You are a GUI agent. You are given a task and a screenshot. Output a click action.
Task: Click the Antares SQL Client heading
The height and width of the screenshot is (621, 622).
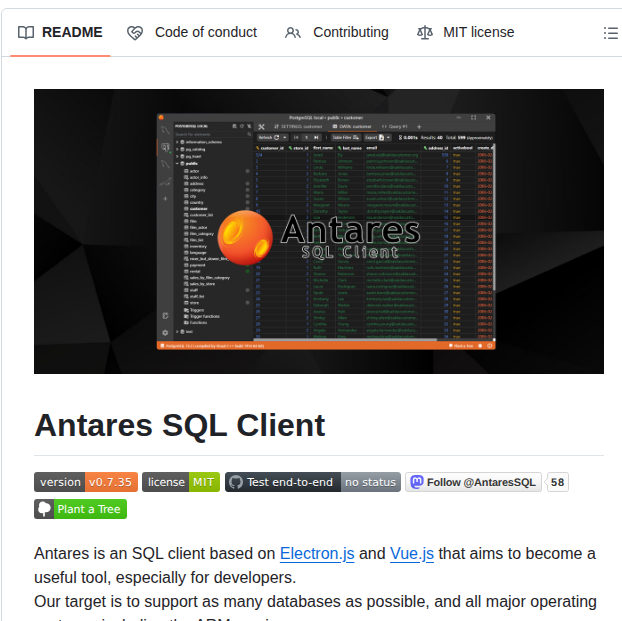180,425
